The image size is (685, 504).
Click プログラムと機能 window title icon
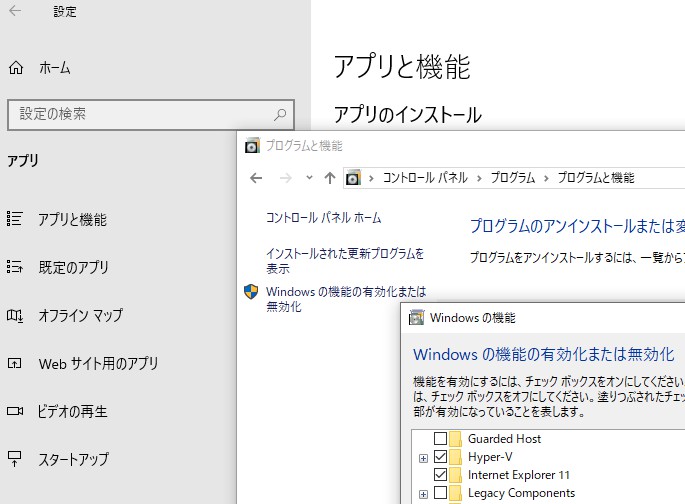(x=252, y=145)
